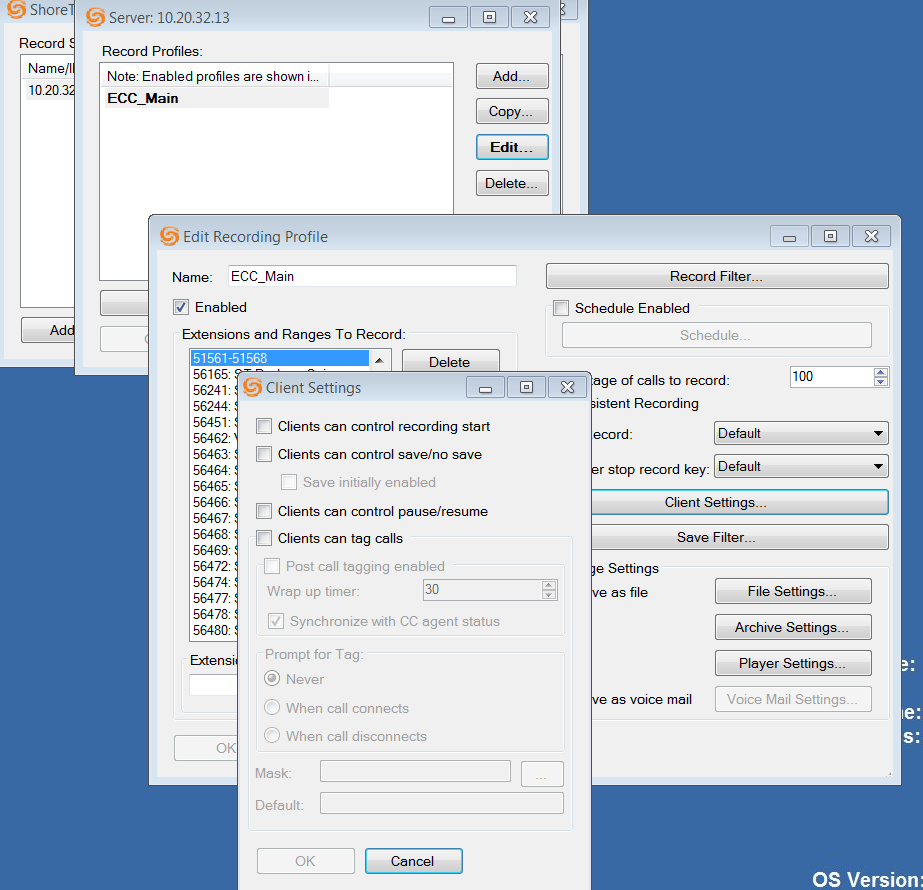
Task: Enable Clients can control recording start
Action: tap(264, 426)
